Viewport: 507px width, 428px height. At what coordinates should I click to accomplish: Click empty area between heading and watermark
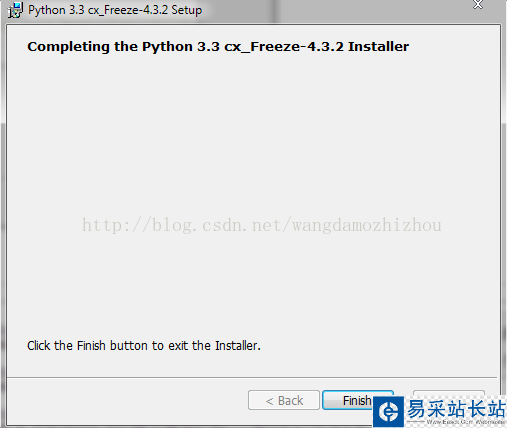[x=253, y=133]
